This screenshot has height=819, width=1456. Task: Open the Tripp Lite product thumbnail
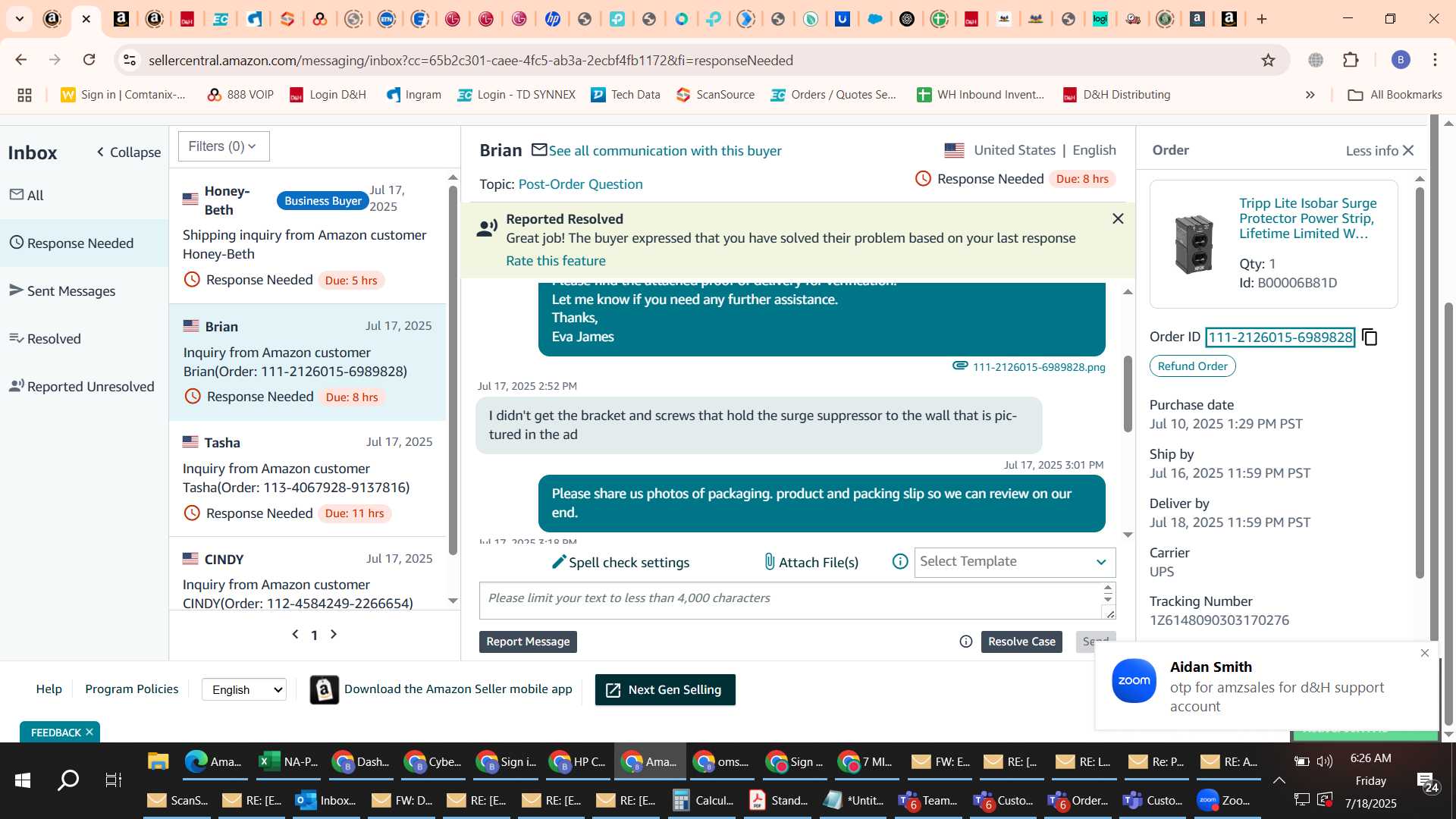point(1194,244)
